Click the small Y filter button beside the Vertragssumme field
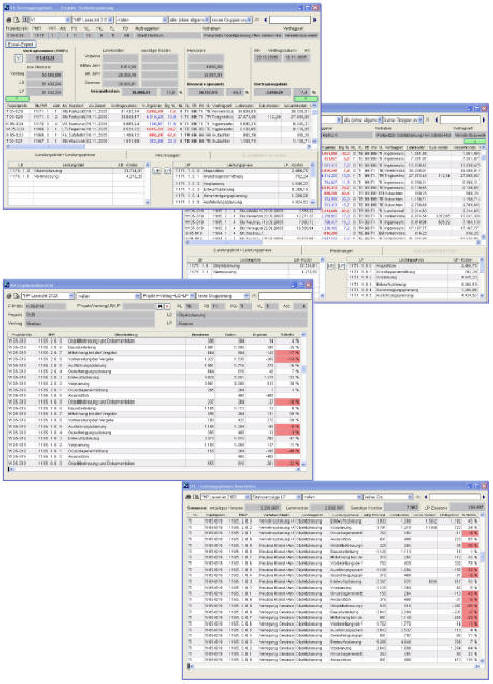Viewport: 493px width, 684px height. point(18,58)
